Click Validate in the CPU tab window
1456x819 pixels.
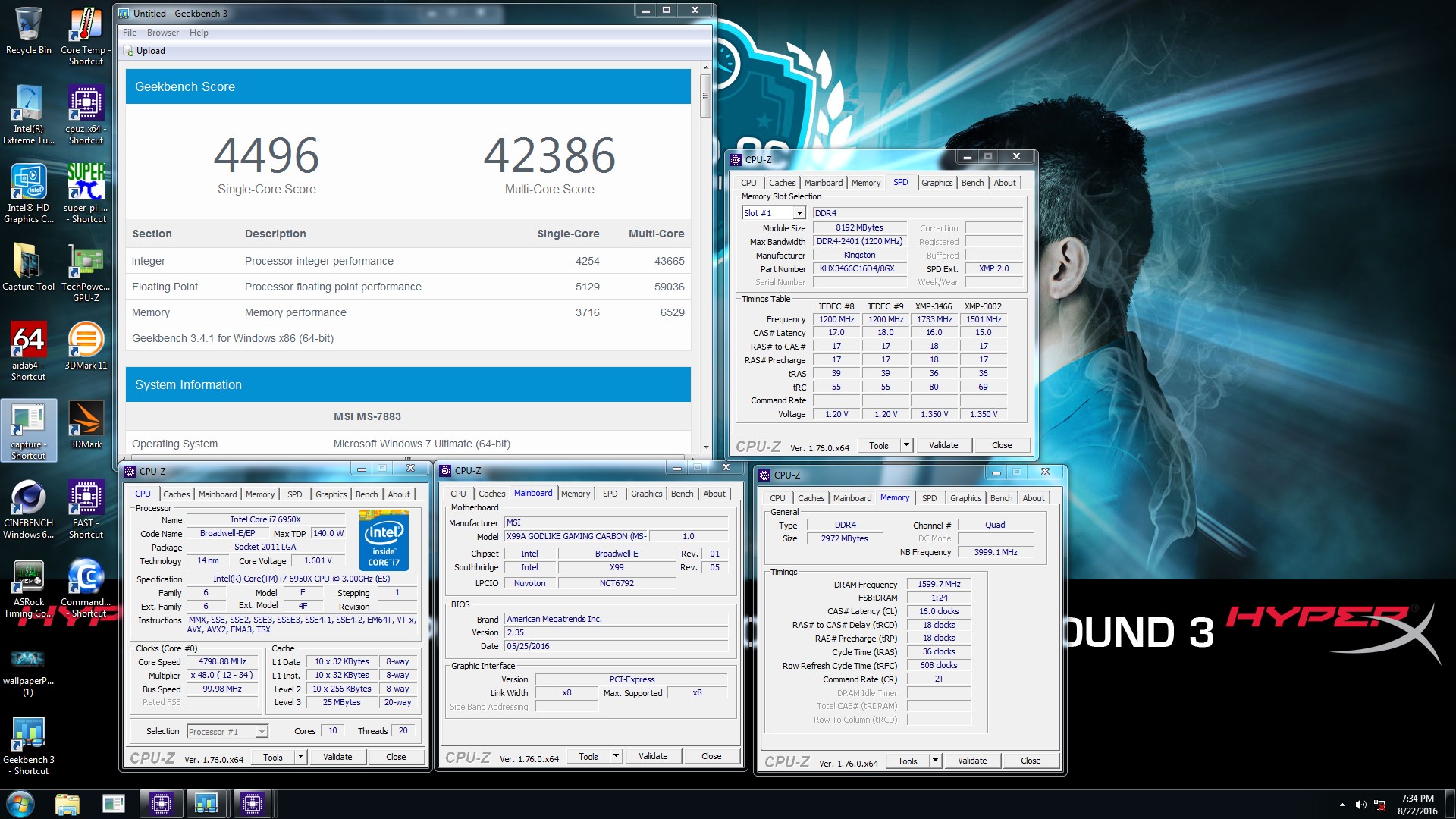pyautogui.click(x=337, y=757)
